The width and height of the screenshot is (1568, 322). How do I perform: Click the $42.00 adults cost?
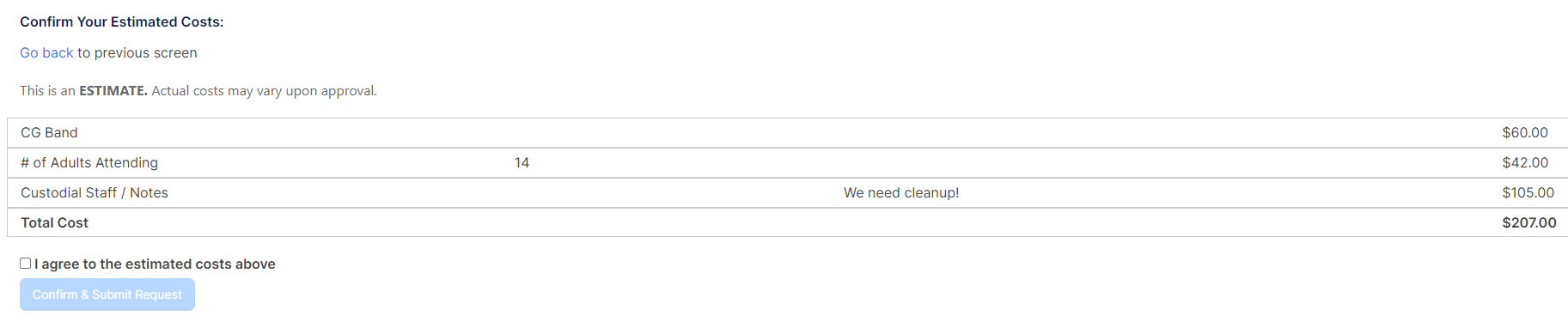[x=1525, y=162]
